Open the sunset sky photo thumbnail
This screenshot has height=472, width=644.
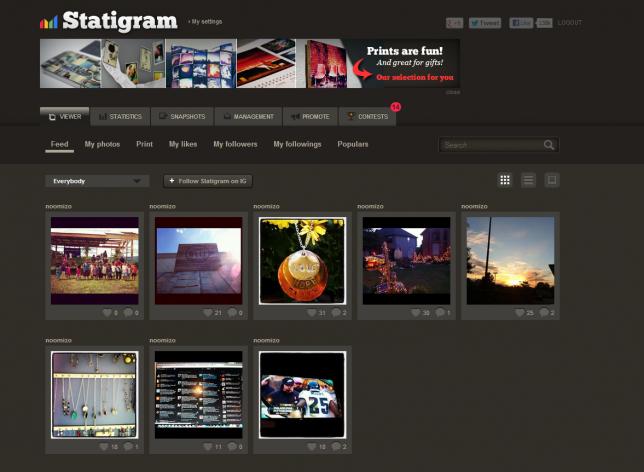(x=510, y=261)
